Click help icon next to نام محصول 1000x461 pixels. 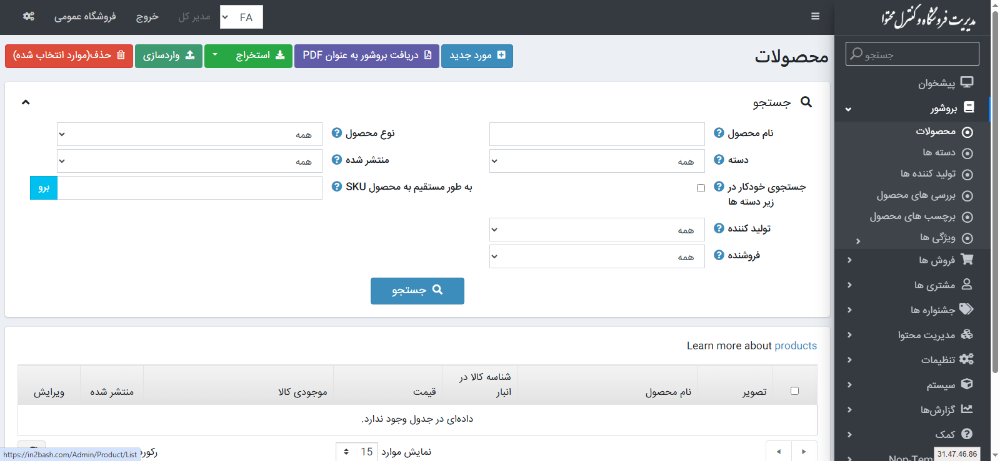pos(720,133)
